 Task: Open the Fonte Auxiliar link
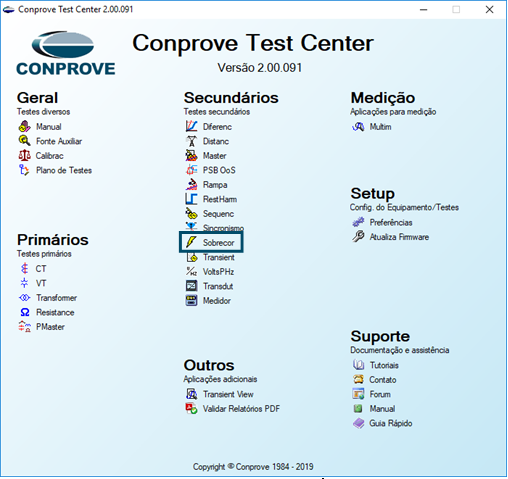point(59,141)
